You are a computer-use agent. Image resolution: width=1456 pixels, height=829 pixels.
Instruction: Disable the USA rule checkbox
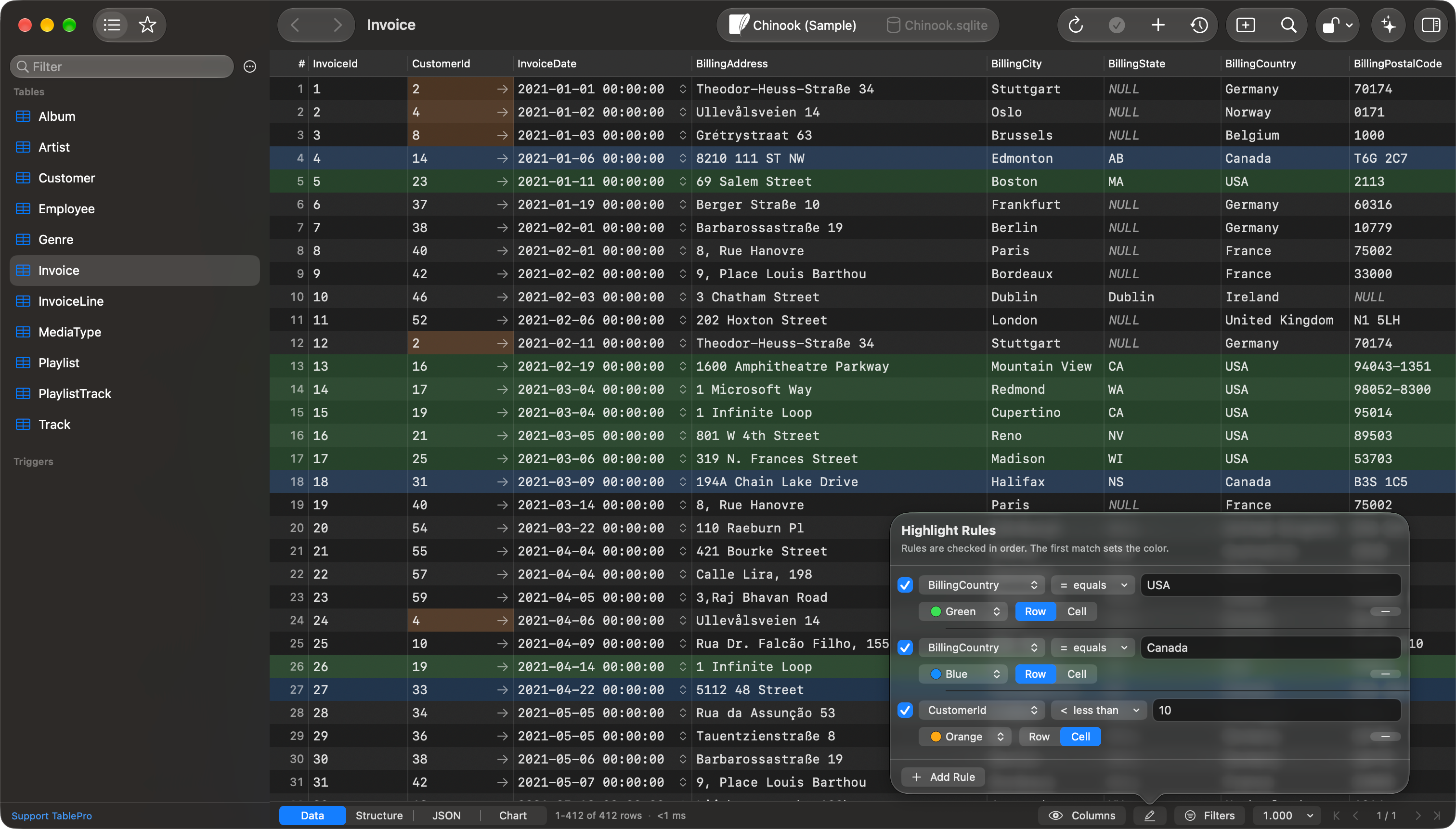[x=905, y=585]
